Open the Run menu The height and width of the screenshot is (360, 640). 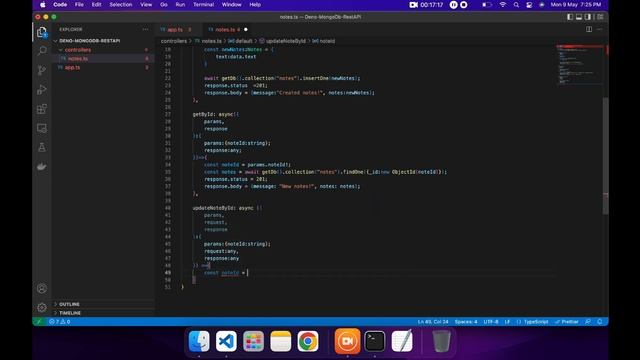(x=180, y=4)
